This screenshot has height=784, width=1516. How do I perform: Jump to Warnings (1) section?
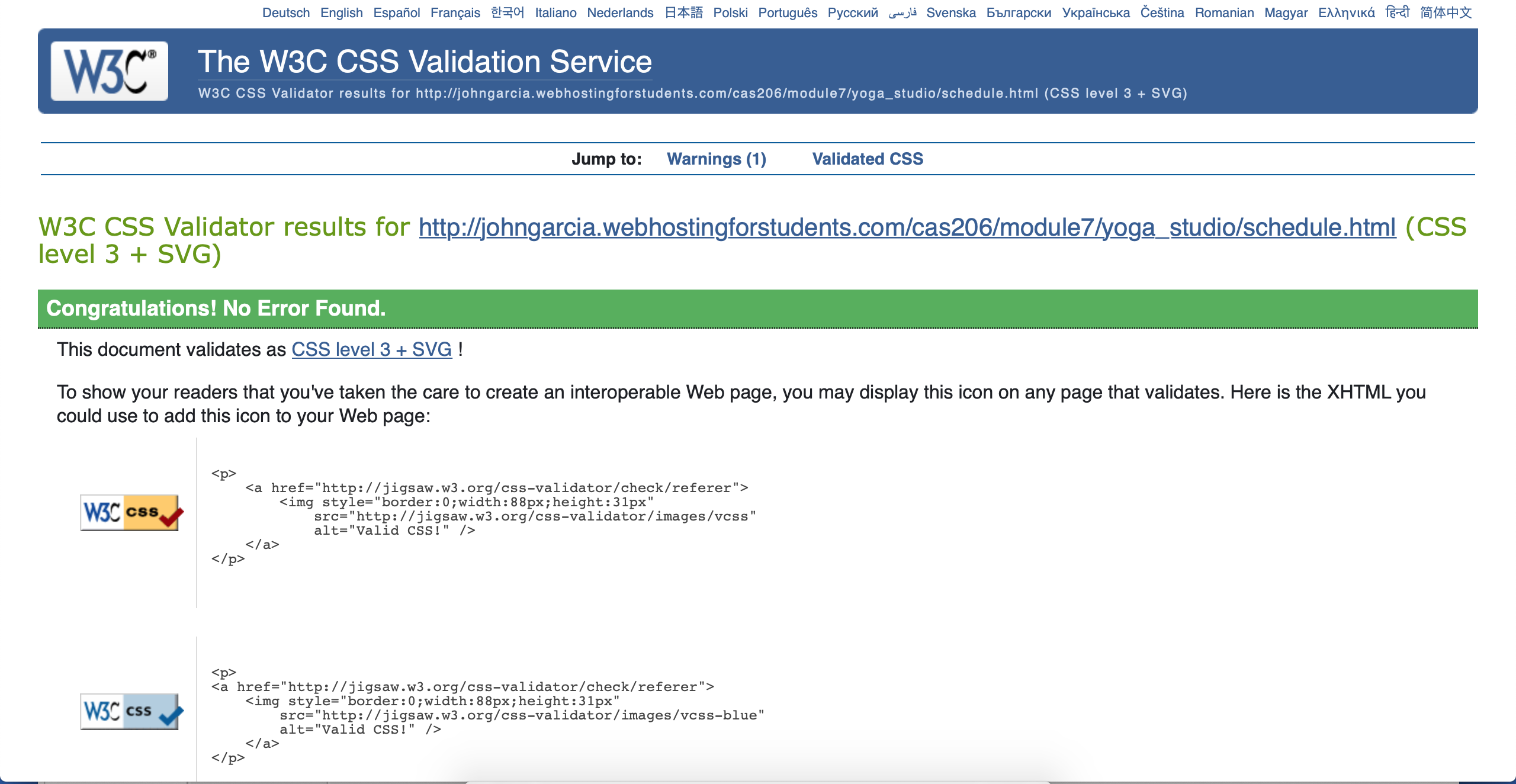716,159
